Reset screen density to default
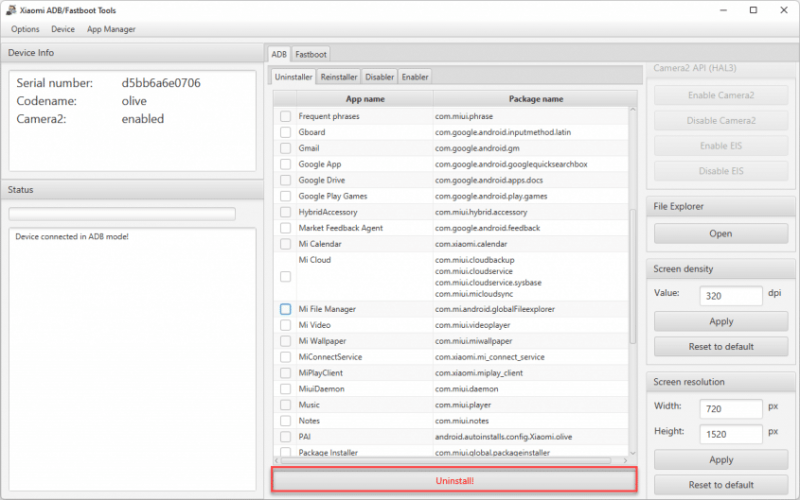Screen dimensions: 800x500 point(720,346)
